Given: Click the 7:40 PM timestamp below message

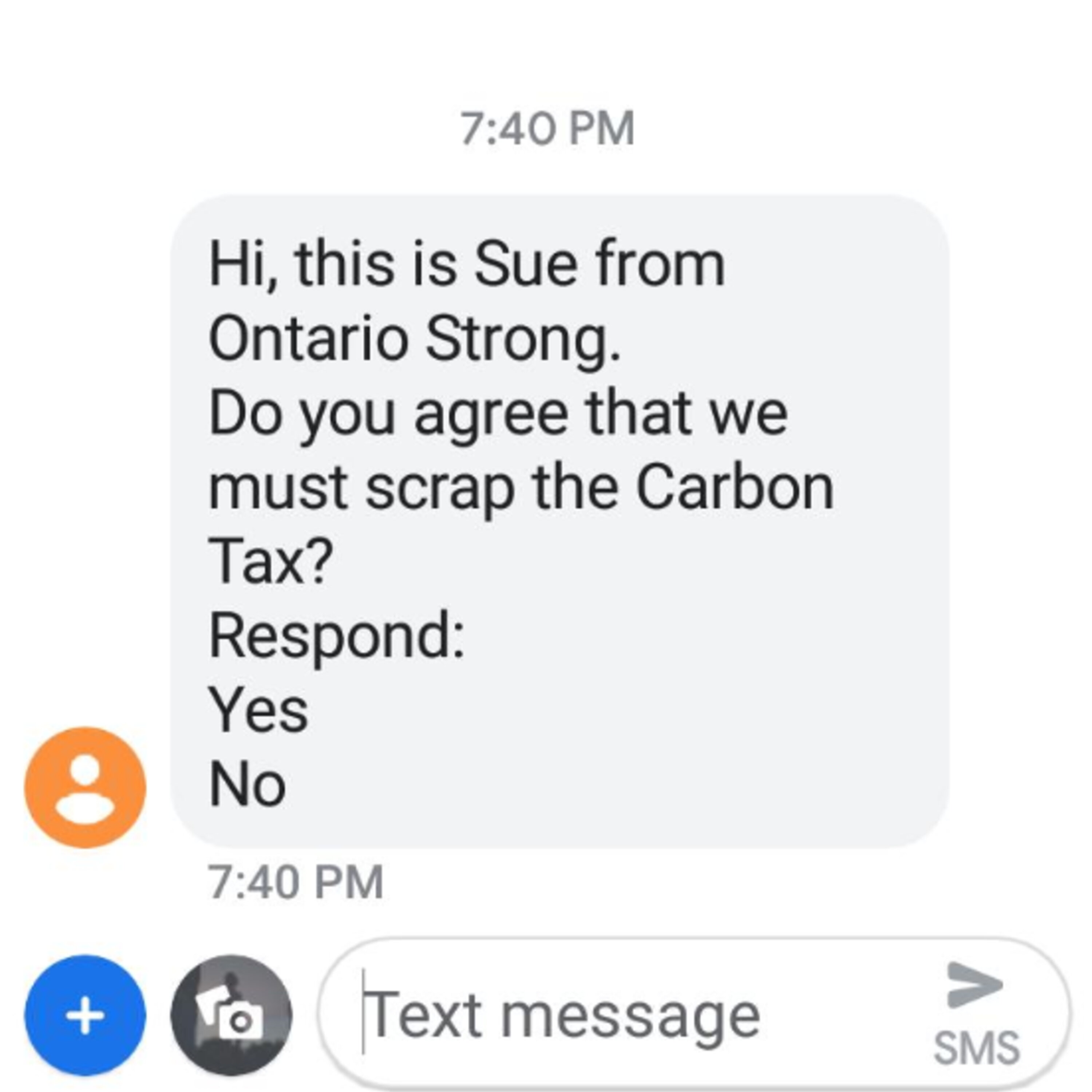Looking at the screenshot, I should tap(296, 882).
